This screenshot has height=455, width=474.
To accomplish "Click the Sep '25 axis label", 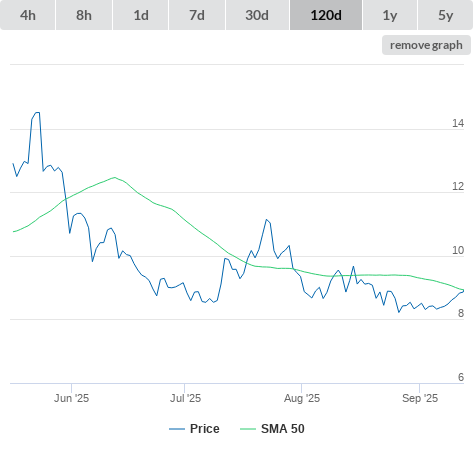I will point(420,398).
